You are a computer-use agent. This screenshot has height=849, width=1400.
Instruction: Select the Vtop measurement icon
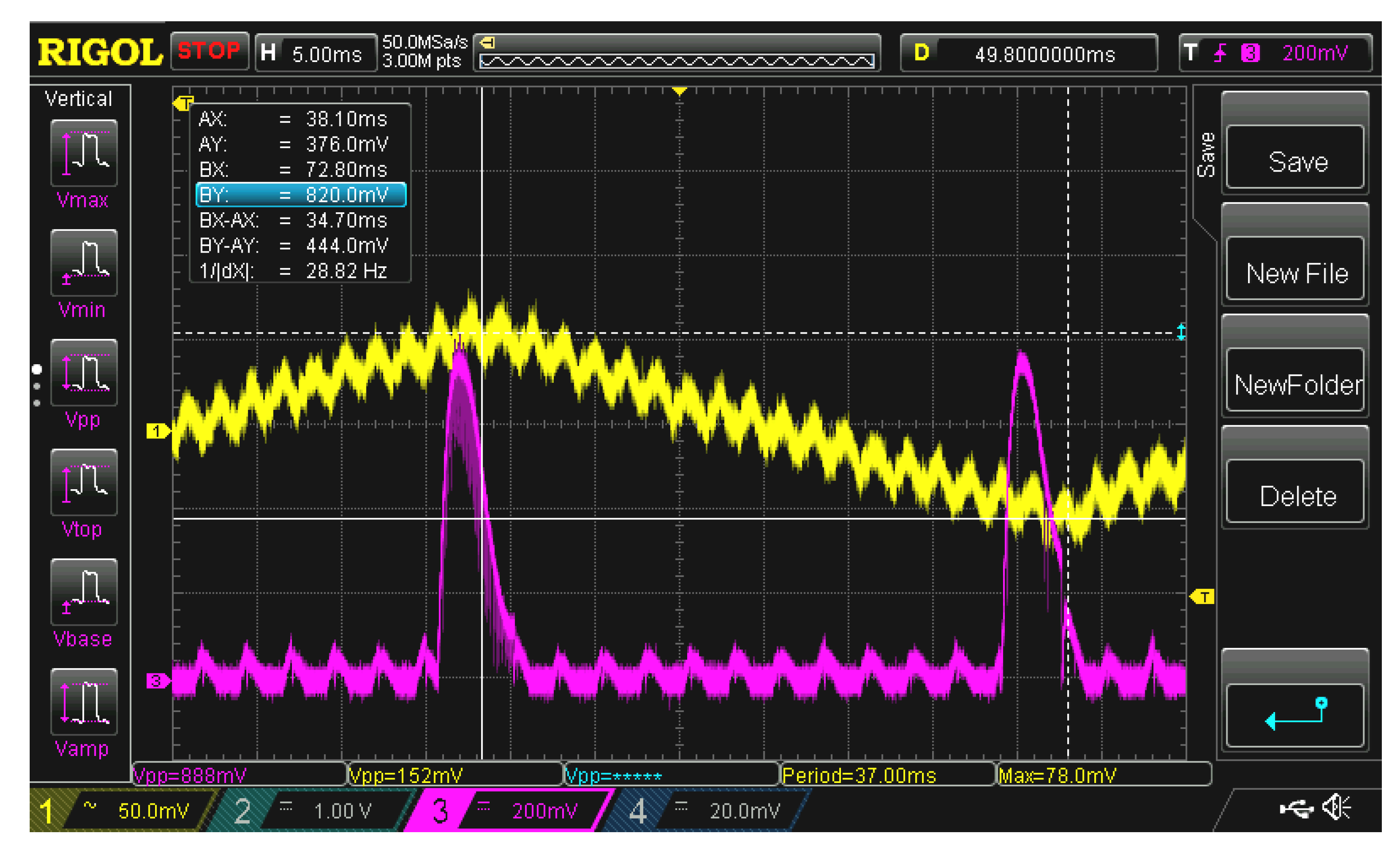84,482
